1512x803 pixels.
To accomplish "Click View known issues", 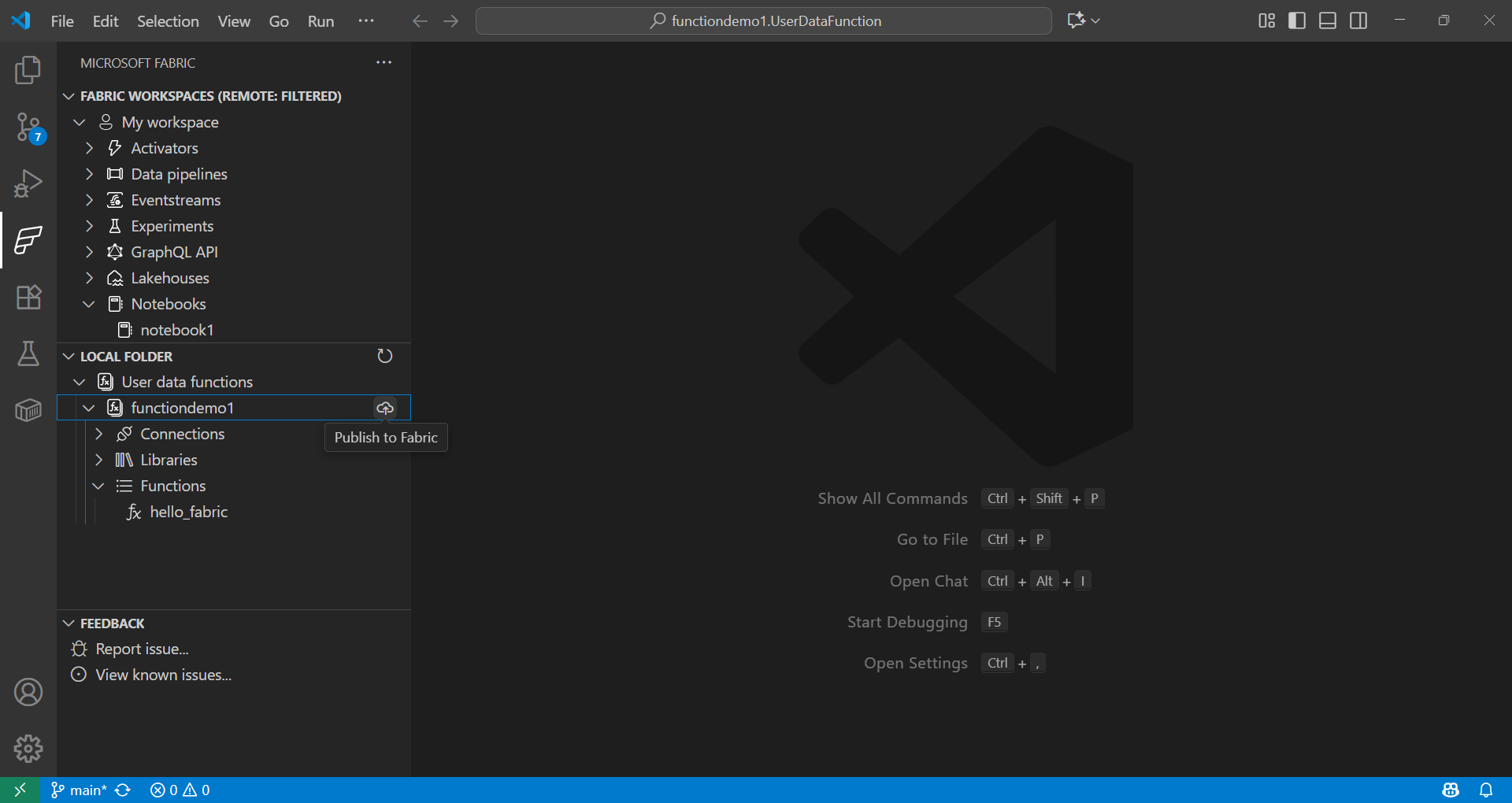I will [x=162, y=675].
